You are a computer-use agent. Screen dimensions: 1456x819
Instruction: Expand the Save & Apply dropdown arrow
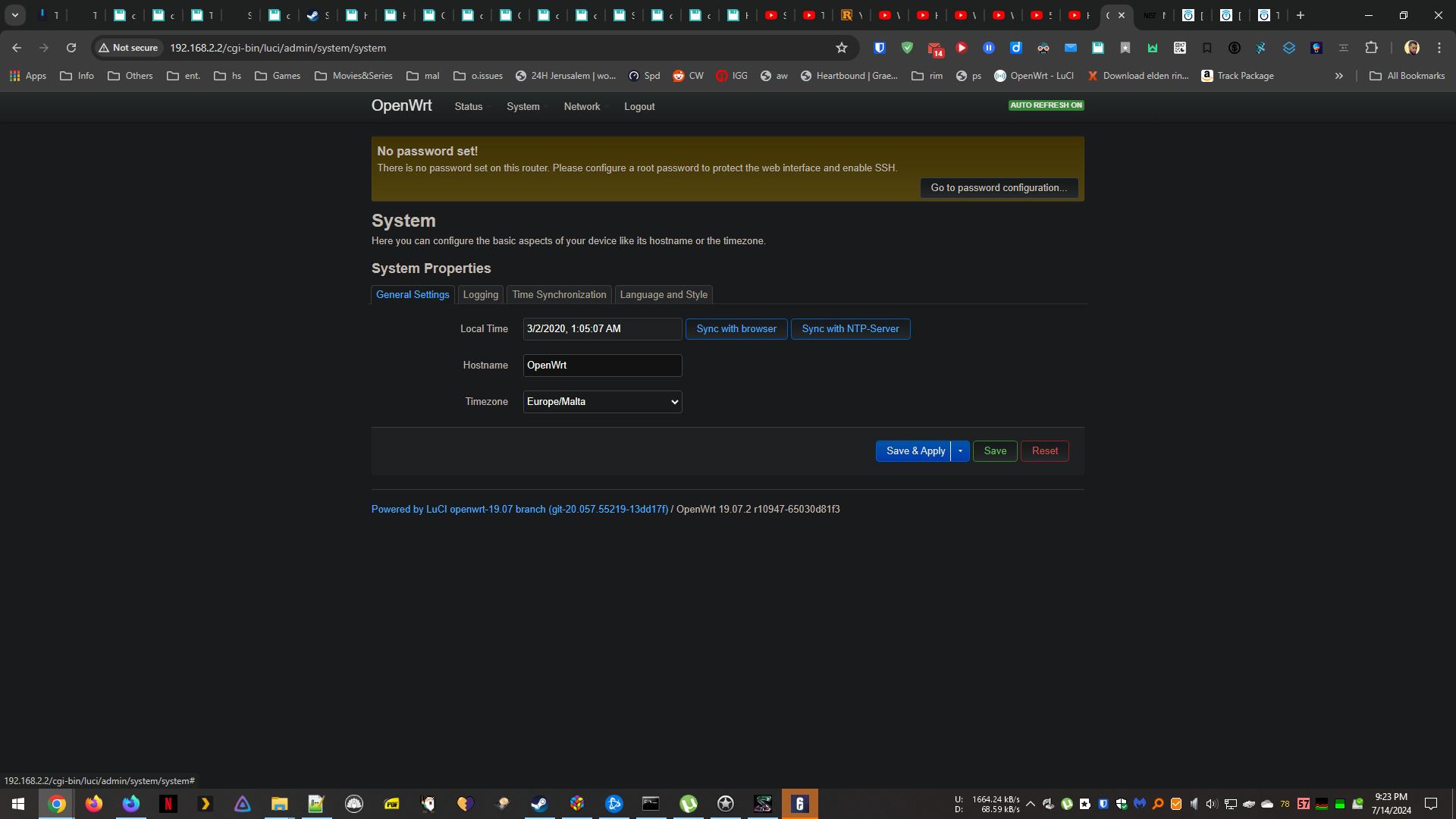(x=959, y=450)
